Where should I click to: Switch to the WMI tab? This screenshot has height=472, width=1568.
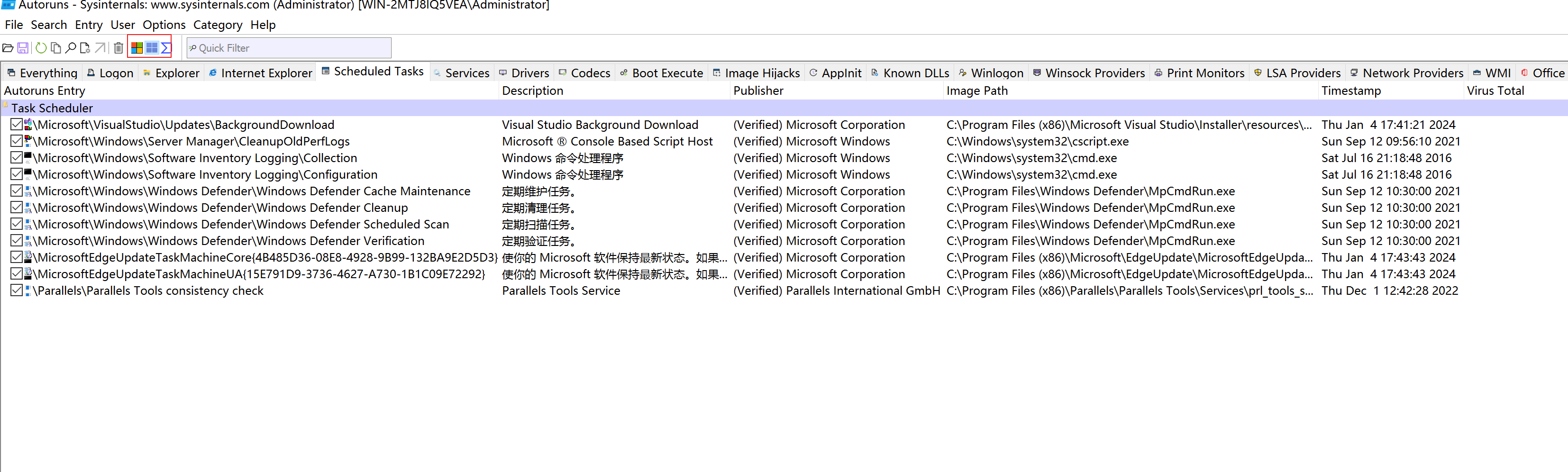click(x=1492, y=73)
